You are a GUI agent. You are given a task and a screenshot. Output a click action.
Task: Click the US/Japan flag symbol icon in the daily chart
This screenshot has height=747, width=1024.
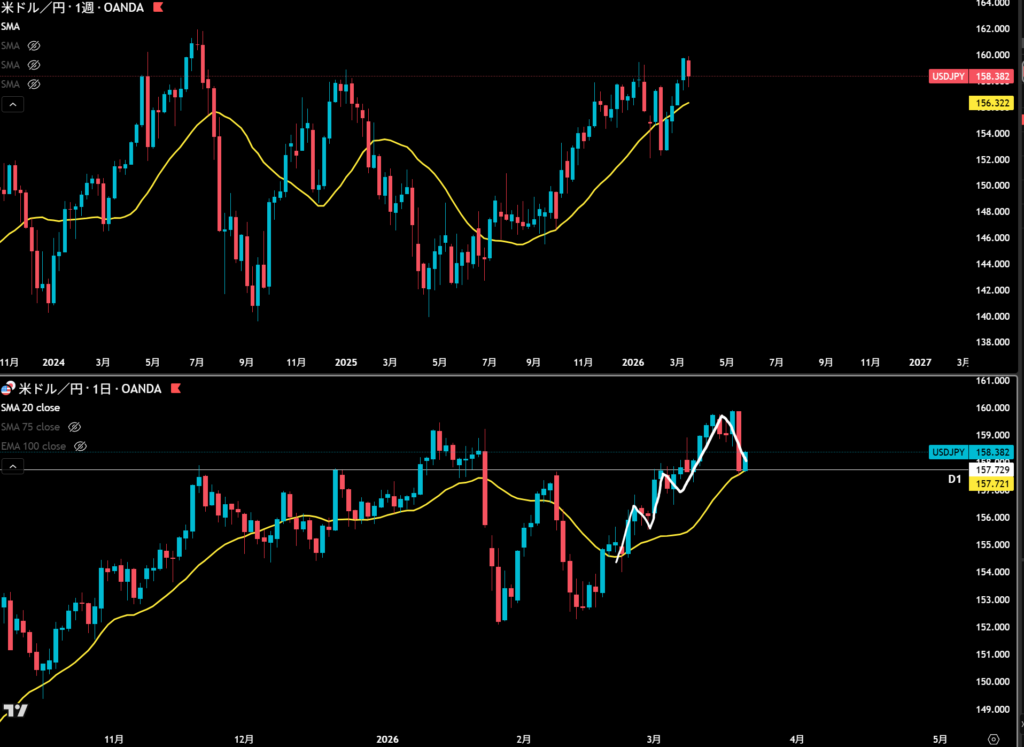coord(8,388)
